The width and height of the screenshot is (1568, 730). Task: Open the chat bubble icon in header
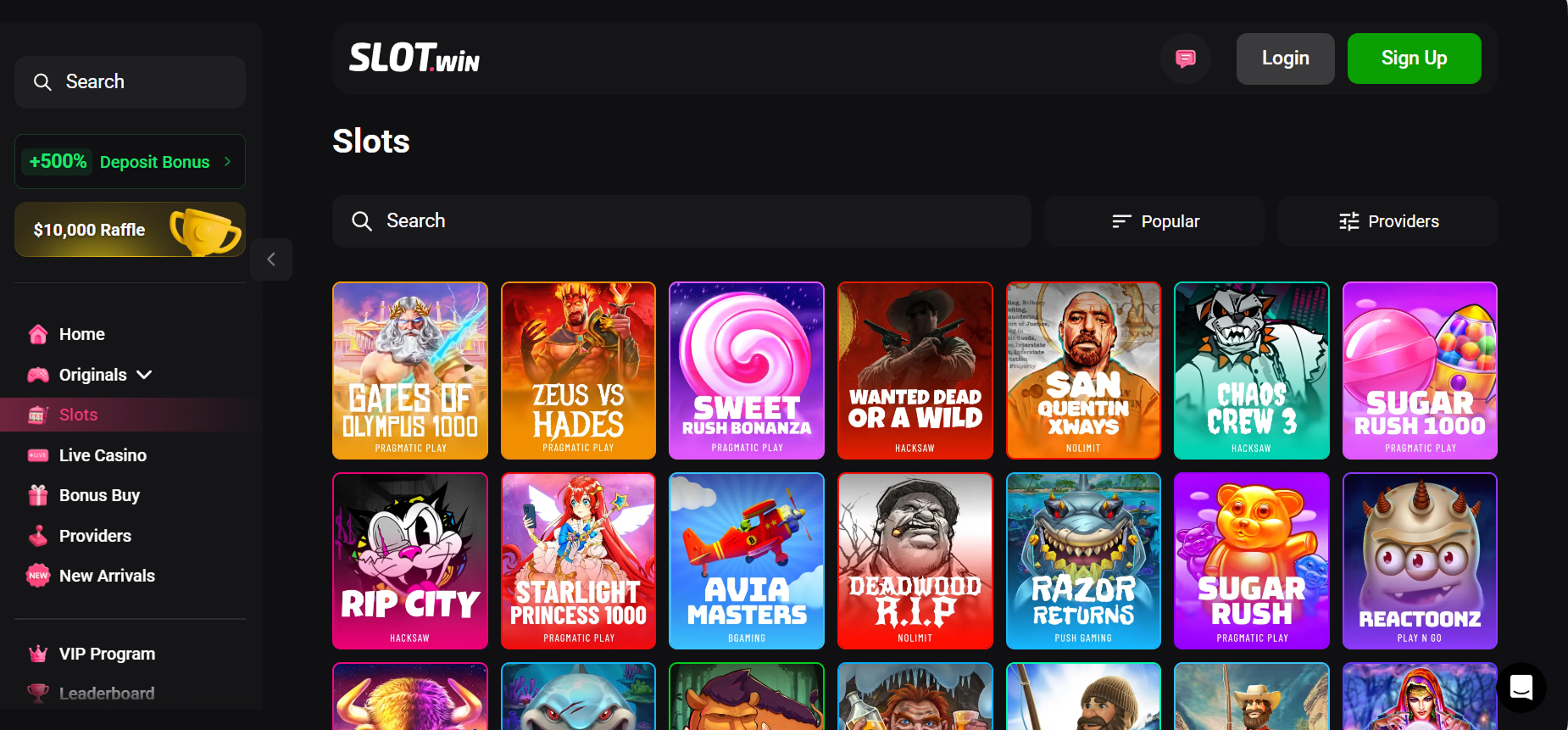click(1185, 59)
